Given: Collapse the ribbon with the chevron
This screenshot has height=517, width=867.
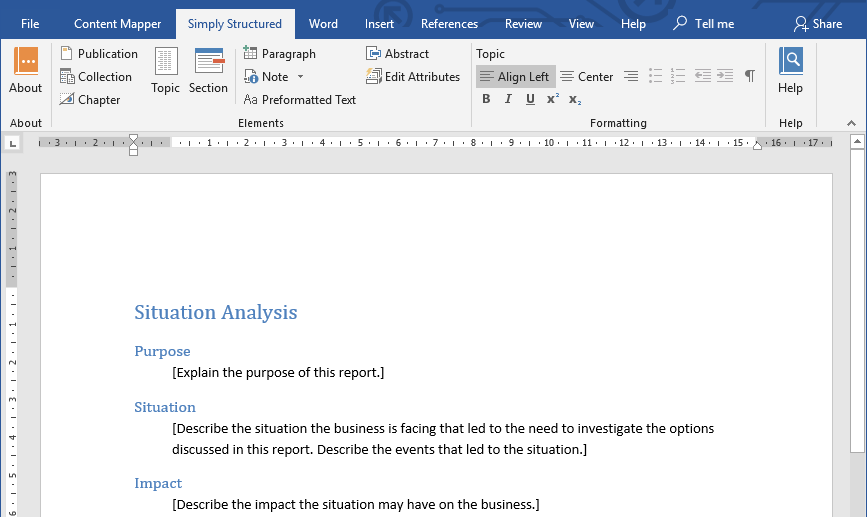Looking at the screenshot, I should pyautogui.click(x=852, y=123).
